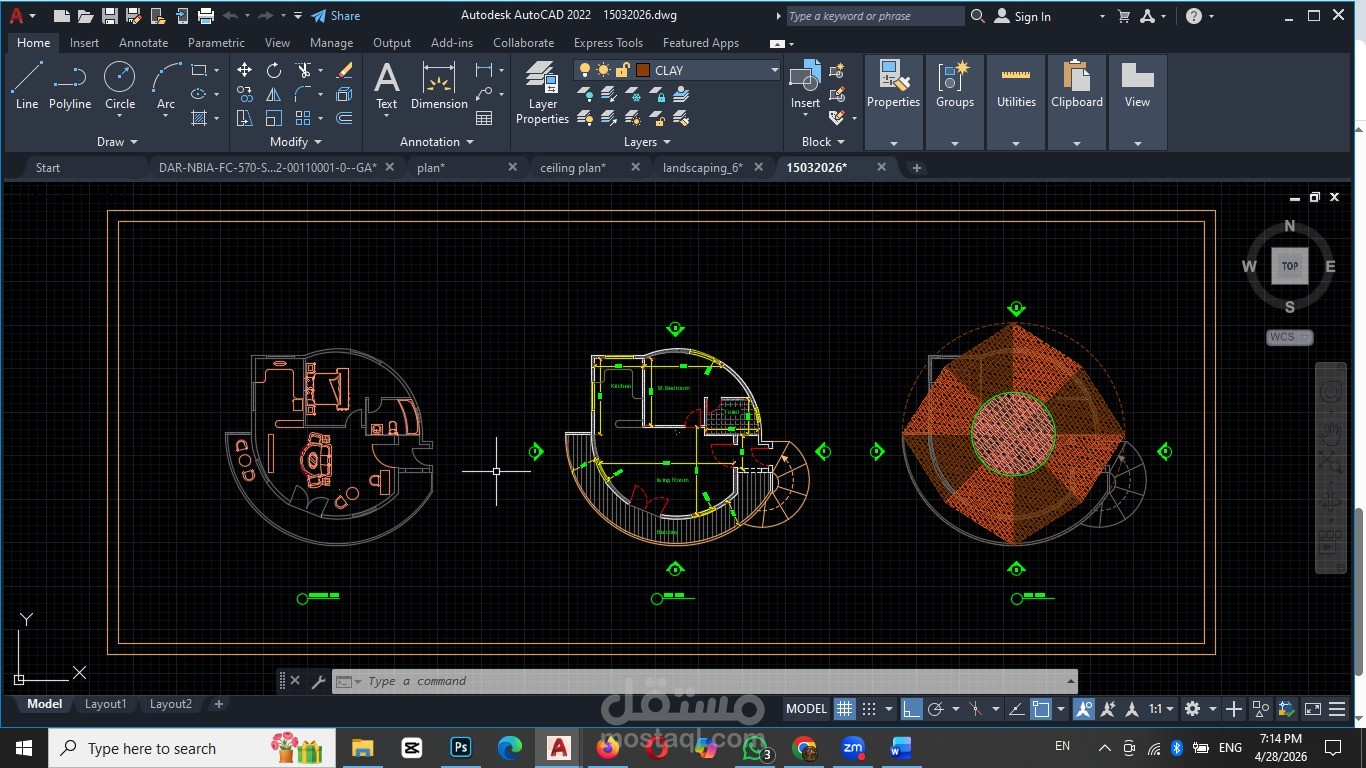Expand the Draw panel
The width and height of the screenshot is (1366, 768).
117,142
